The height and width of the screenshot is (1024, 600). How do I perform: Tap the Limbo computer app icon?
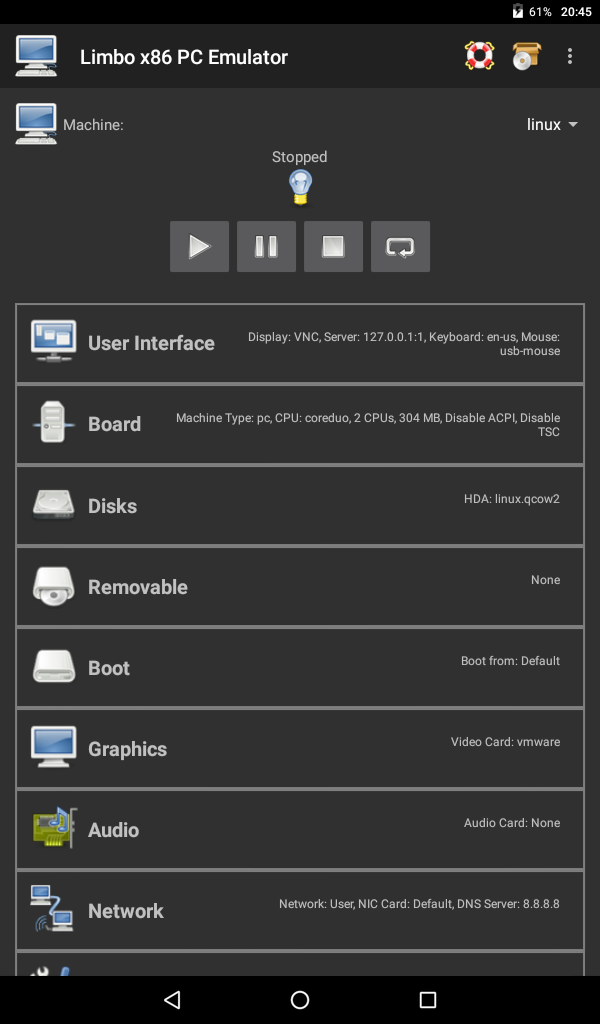point(36,56)
